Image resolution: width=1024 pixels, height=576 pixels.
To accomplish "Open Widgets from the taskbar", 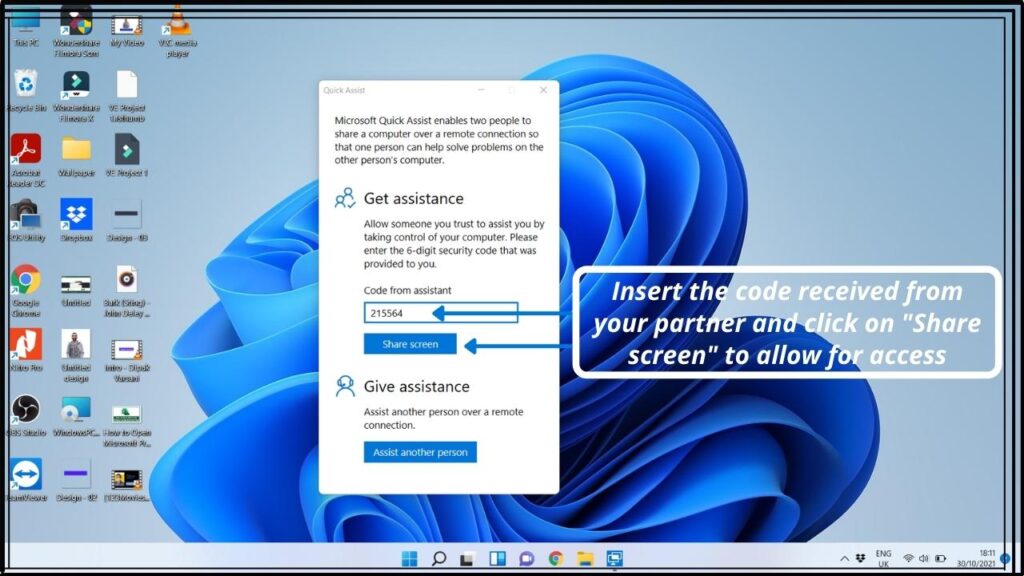I will click(x=497, y=558).
